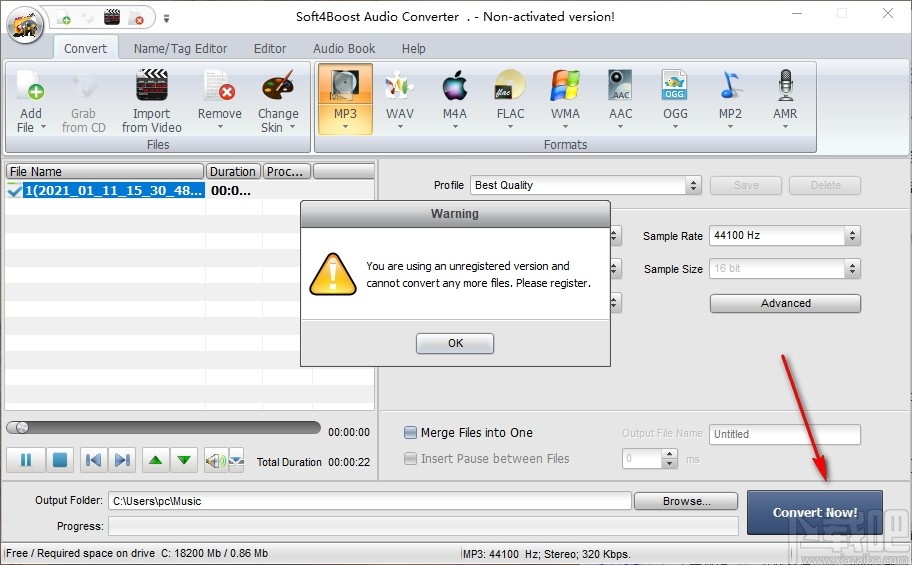Move selected file down with green arrow

(184, 460)
